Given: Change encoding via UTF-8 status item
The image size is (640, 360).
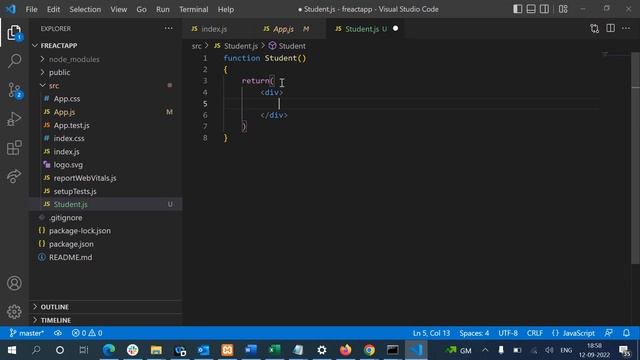Looking at the screenshot, I should [x=508, y=333].
